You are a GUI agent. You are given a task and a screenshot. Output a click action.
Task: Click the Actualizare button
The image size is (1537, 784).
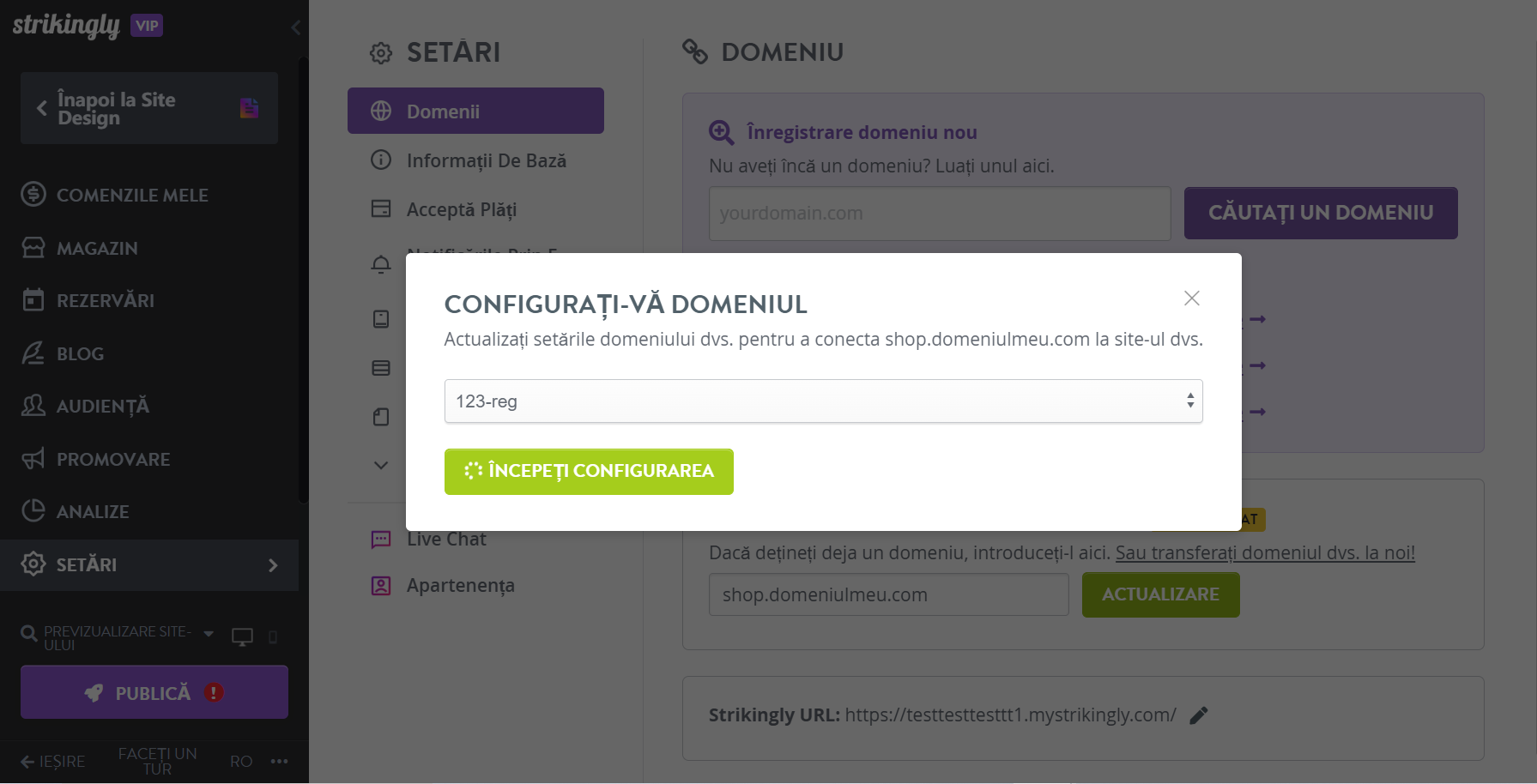point(1160,594)
